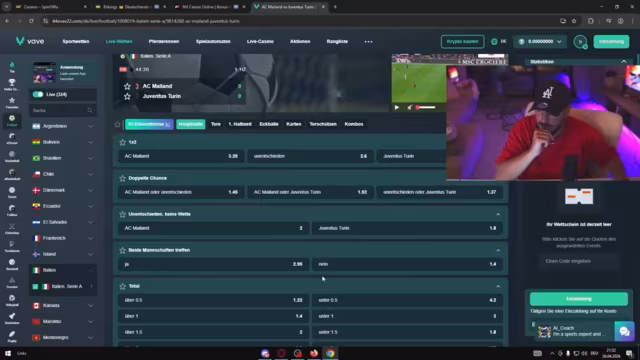Switch to the Tore tab

[x=216, y=124]
